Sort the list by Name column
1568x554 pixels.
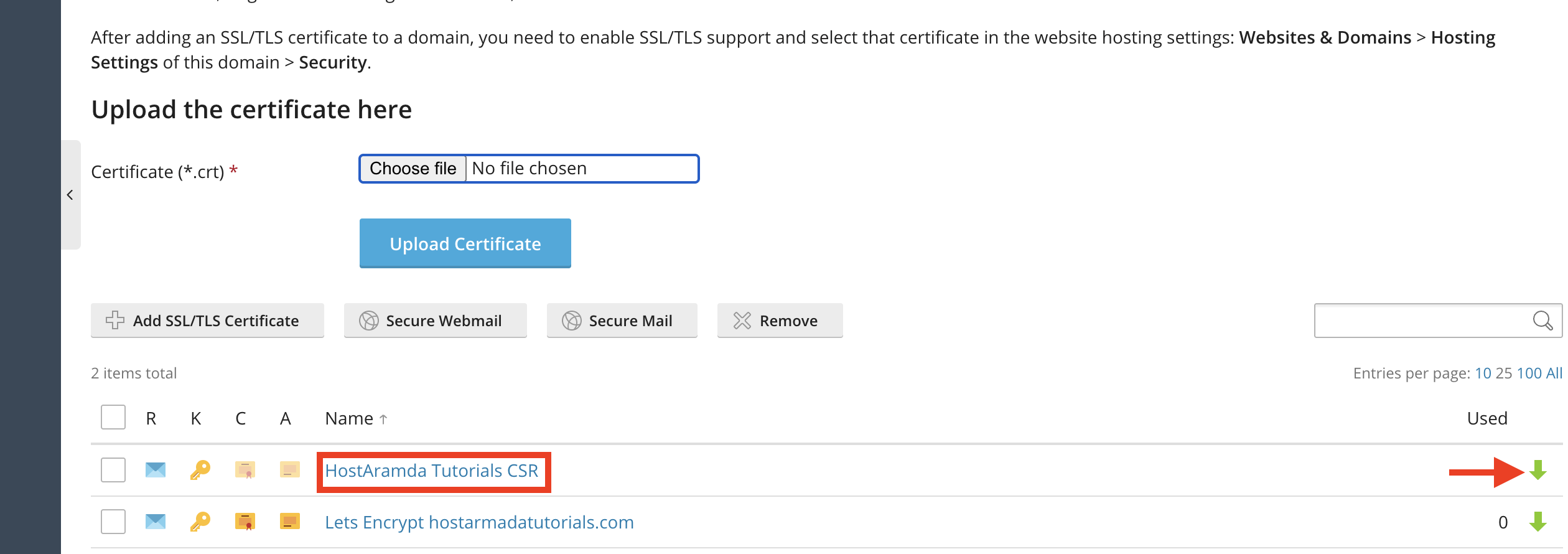point(350,419)
